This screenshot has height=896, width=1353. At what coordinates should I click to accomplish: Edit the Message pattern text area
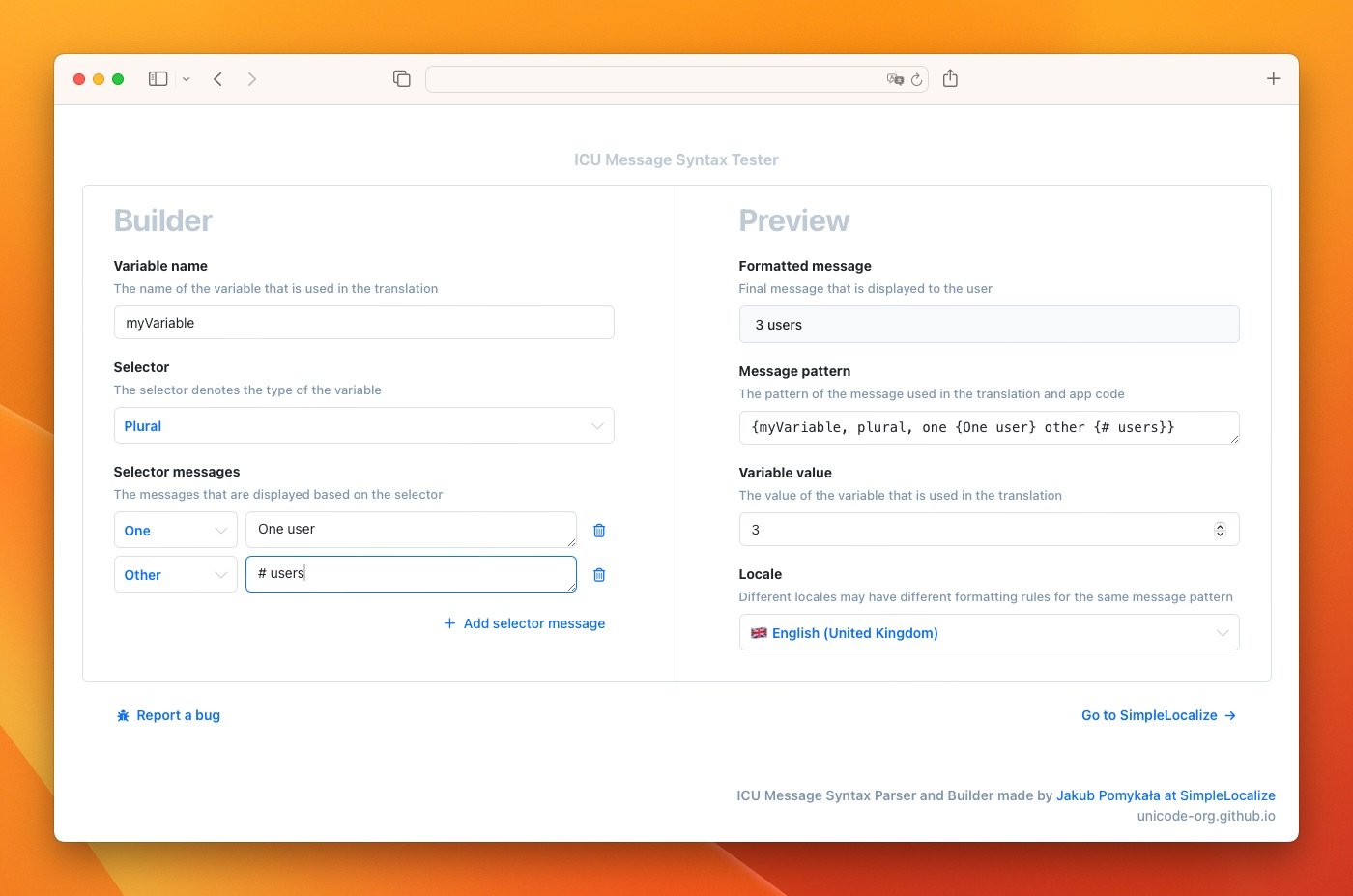[989, 428]
